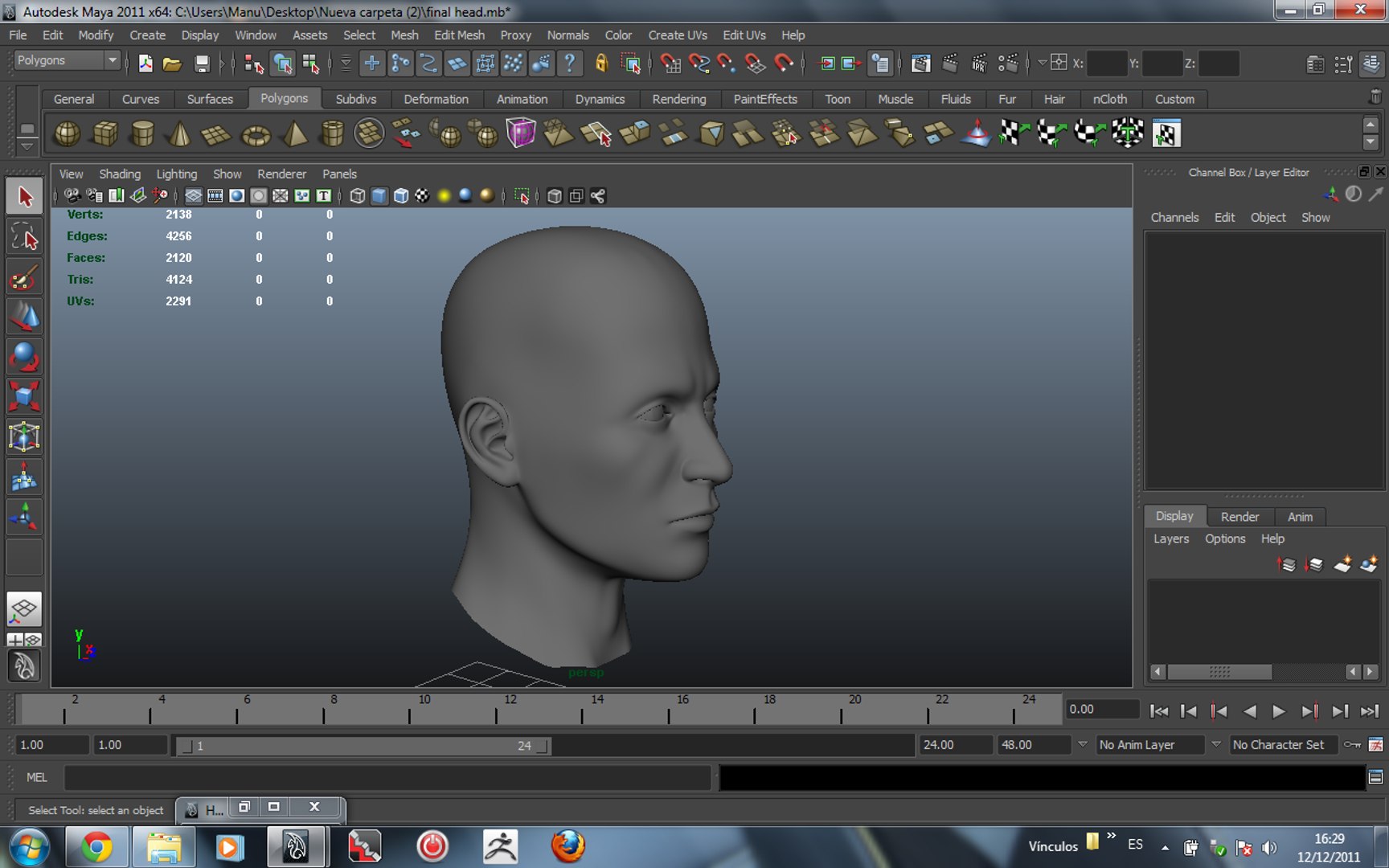Open the Edit Mesh menu

(x=459, y=35)
